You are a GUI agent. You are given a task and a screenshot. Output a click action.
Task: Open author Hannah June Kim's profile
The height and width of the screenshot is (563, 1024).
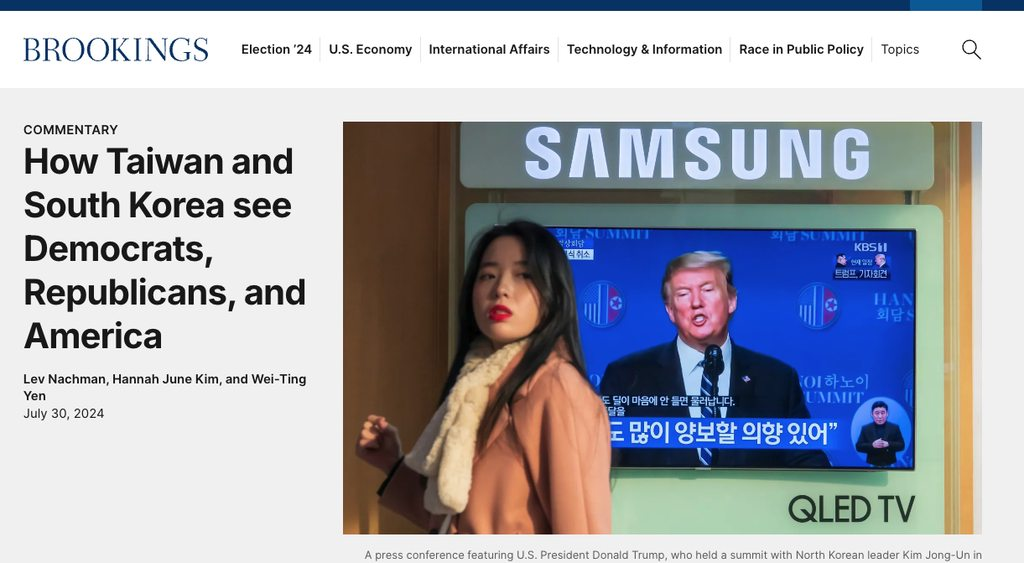[x=166, y=379]
